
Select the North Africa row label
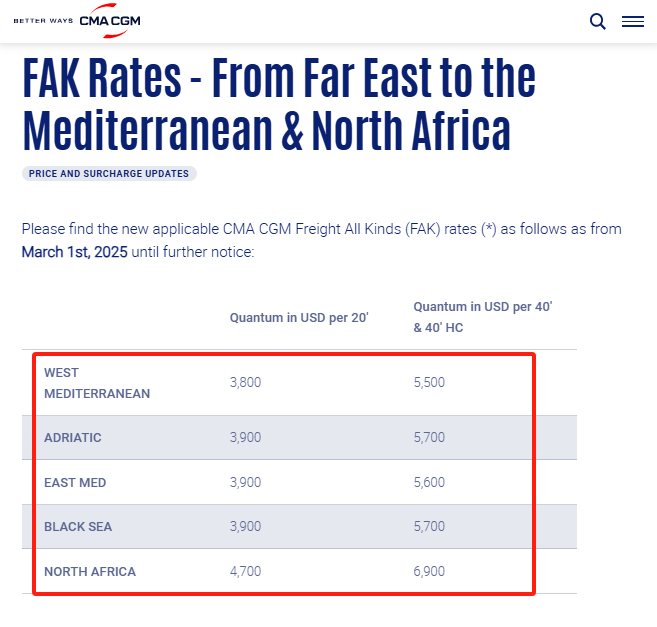(x=90, y=572)
